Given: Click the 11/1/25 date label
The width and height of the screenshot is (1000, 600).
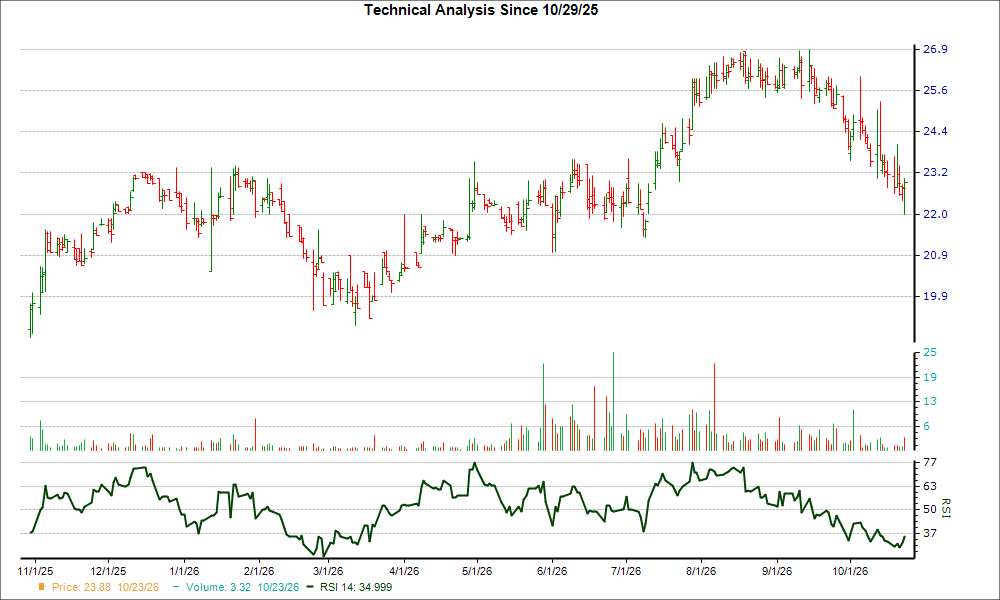Looking at the screenshot, I should click(36, 571).
